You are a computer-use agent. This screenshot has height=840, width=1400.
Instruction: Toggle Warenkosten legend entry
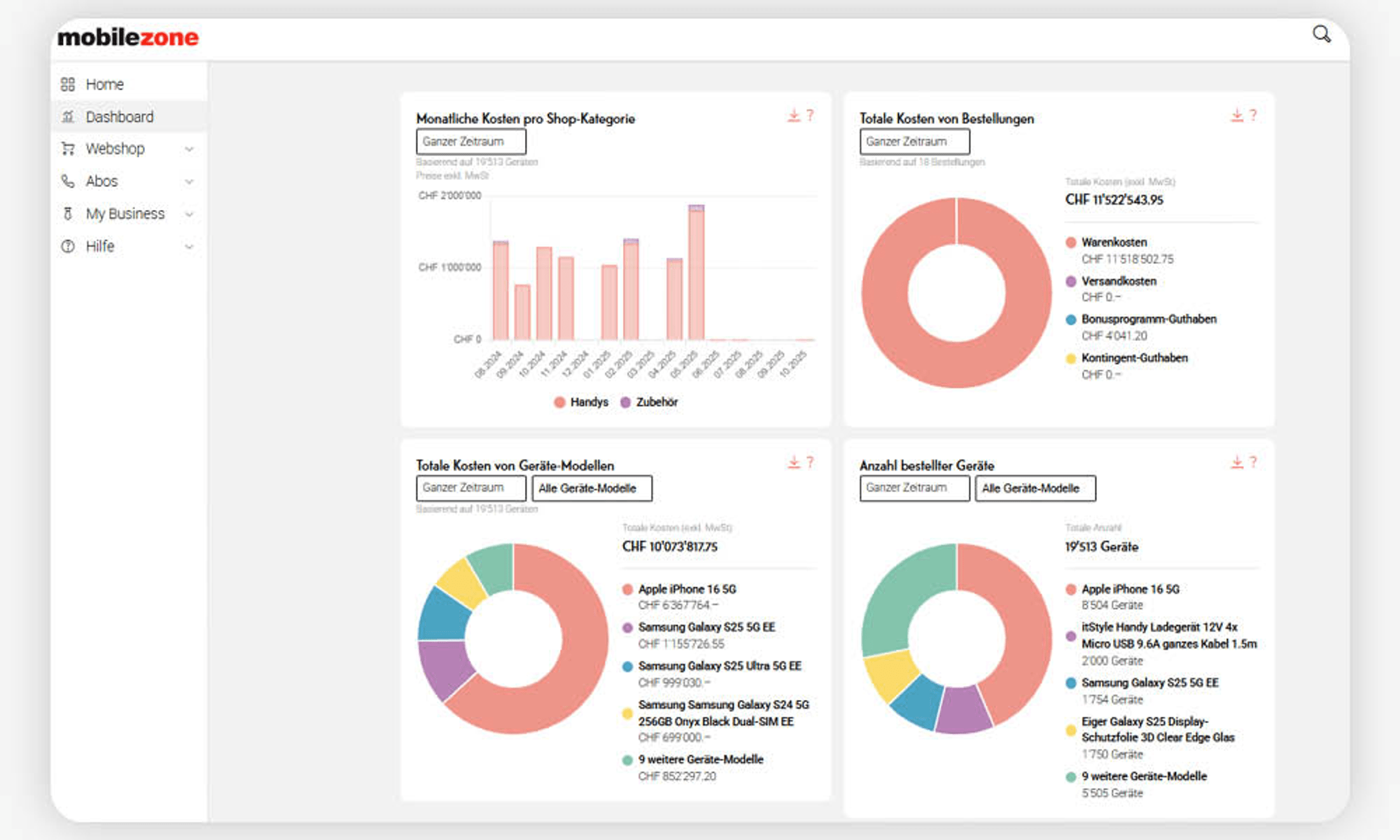1114,242
